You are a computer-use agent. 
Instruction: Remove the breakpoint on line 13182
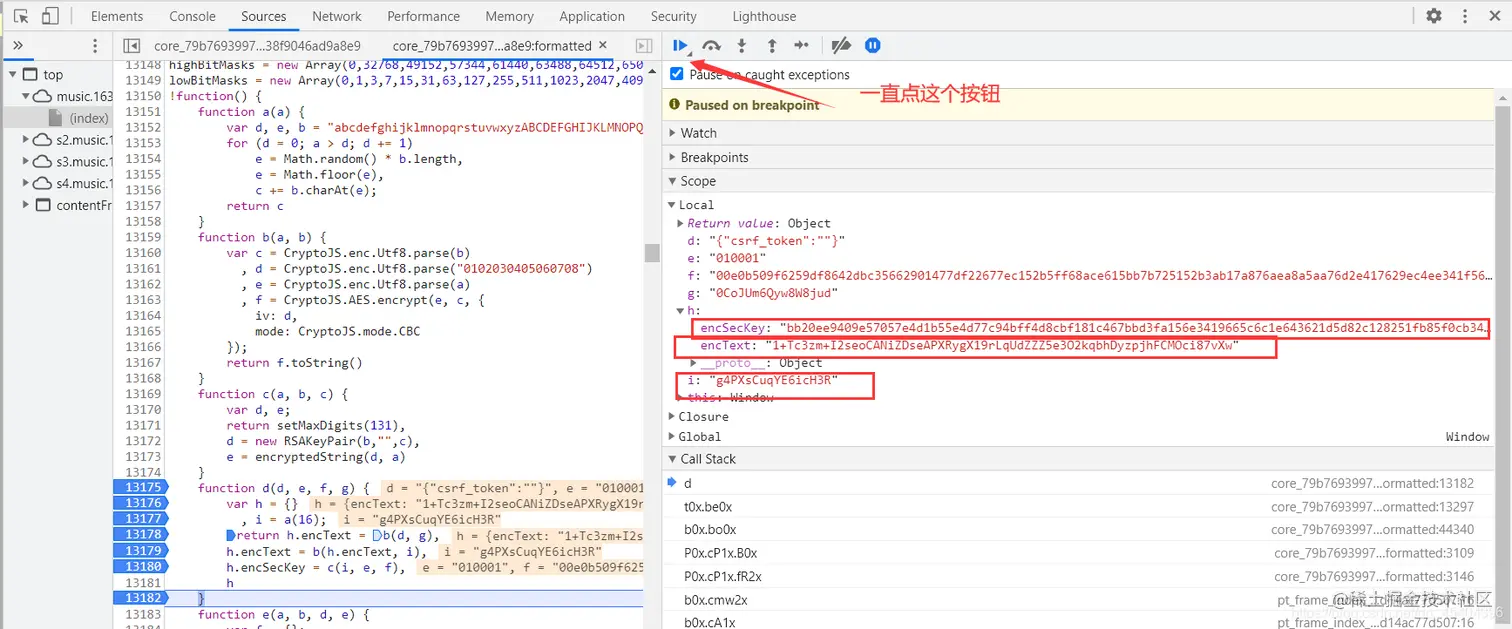click(x=139, y=598)
